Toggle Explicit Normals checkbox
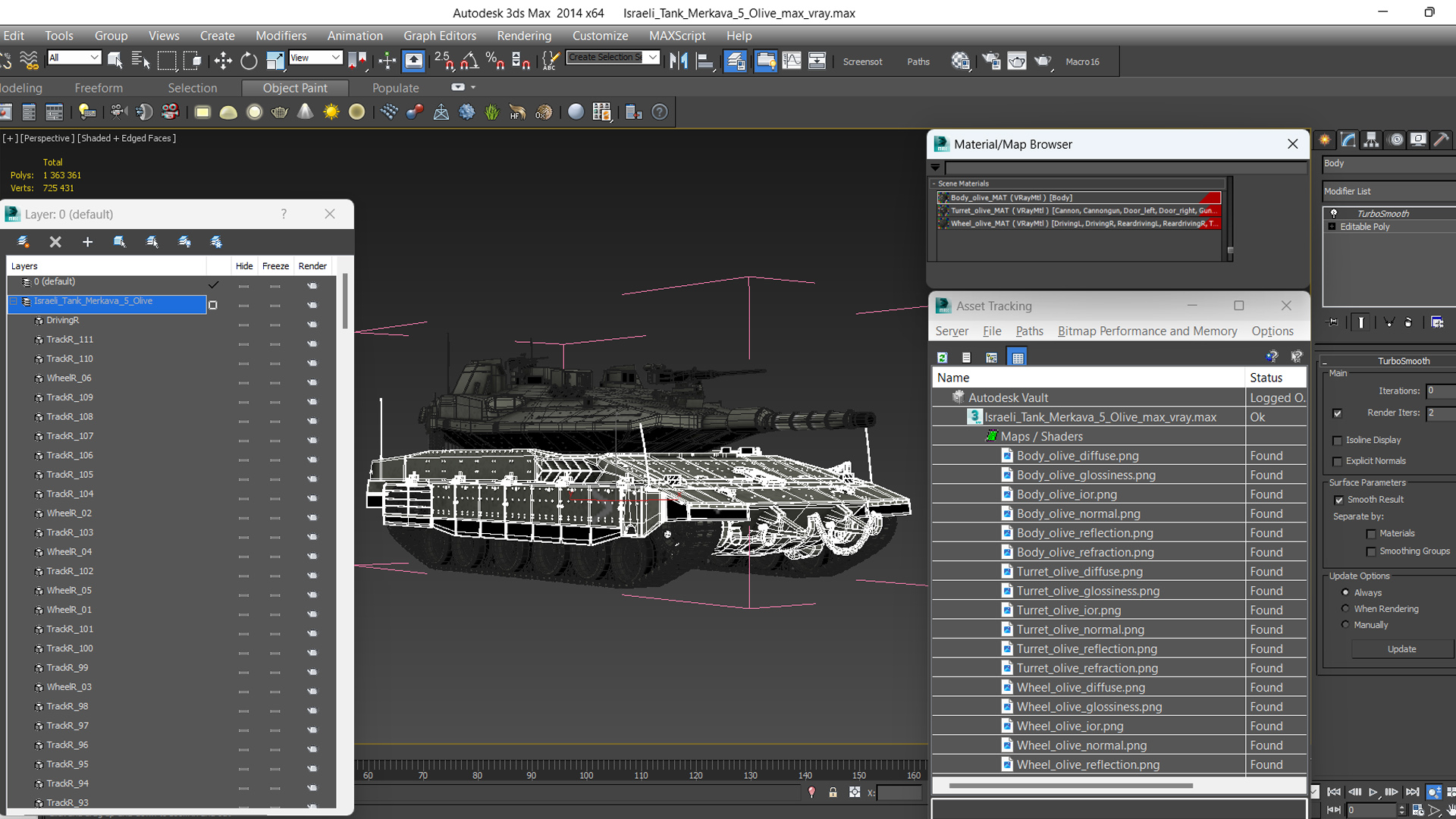 tap(1338, 462)
